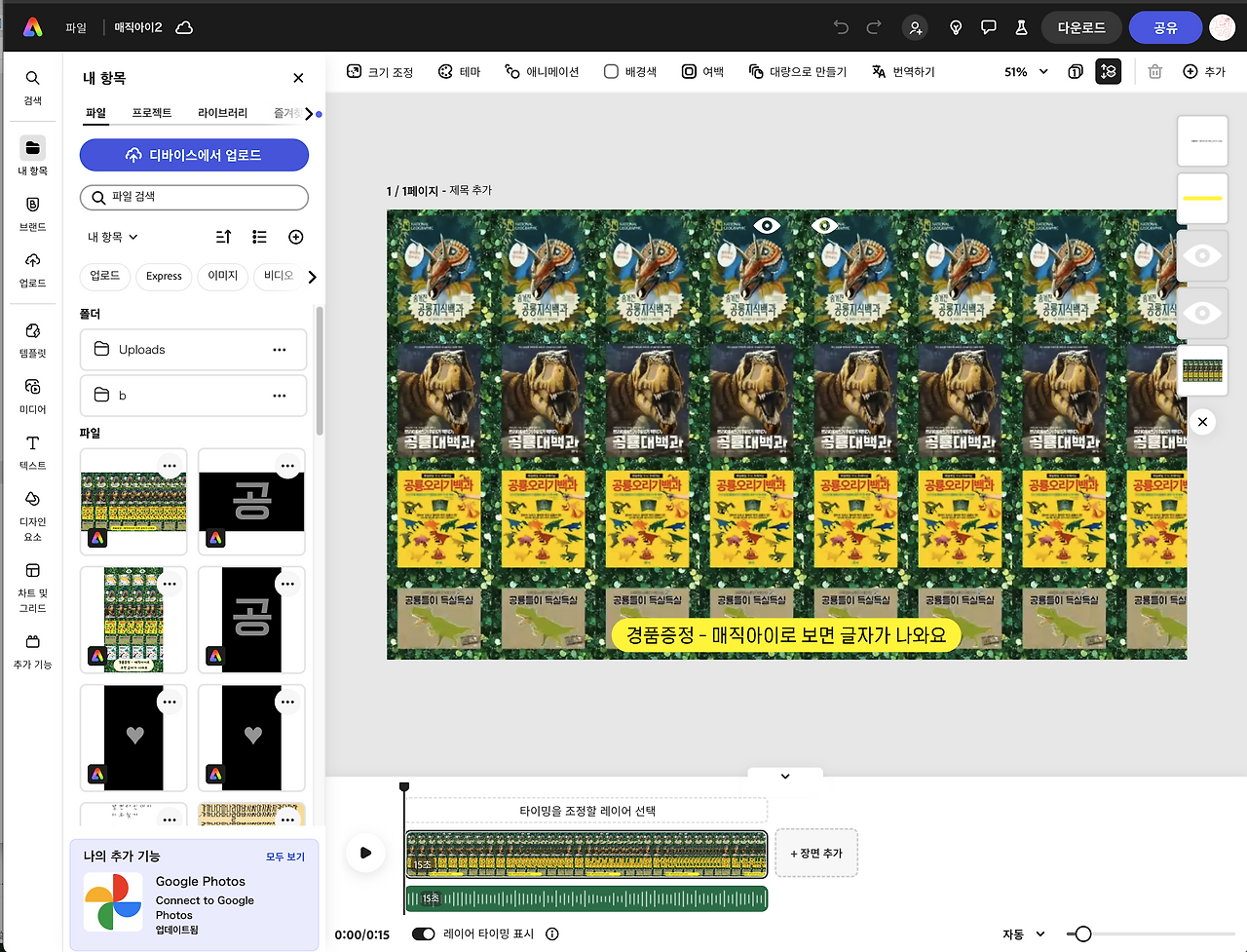Toggle the 업로드 filter chip
This screenshot has width=1247, height=952.
click(x=105, y=276)
